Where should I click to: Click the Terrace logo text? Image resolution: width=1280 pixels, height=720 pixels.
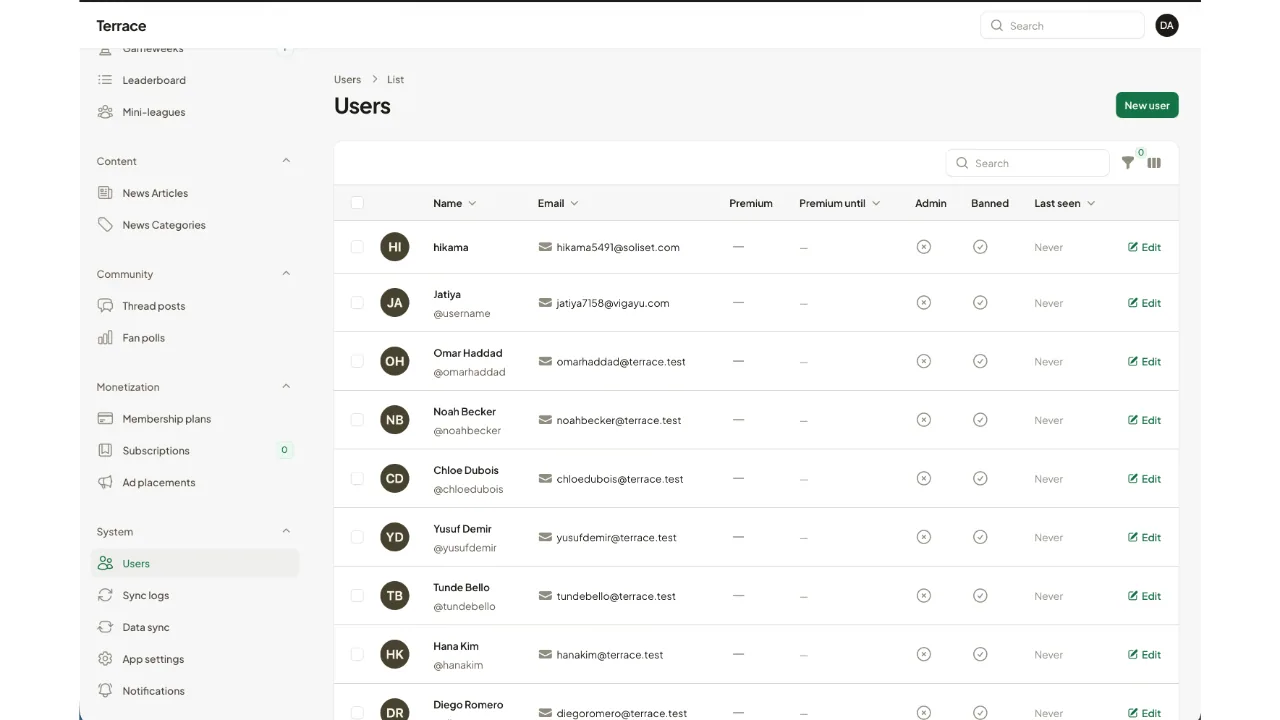(x=121, y=26)
